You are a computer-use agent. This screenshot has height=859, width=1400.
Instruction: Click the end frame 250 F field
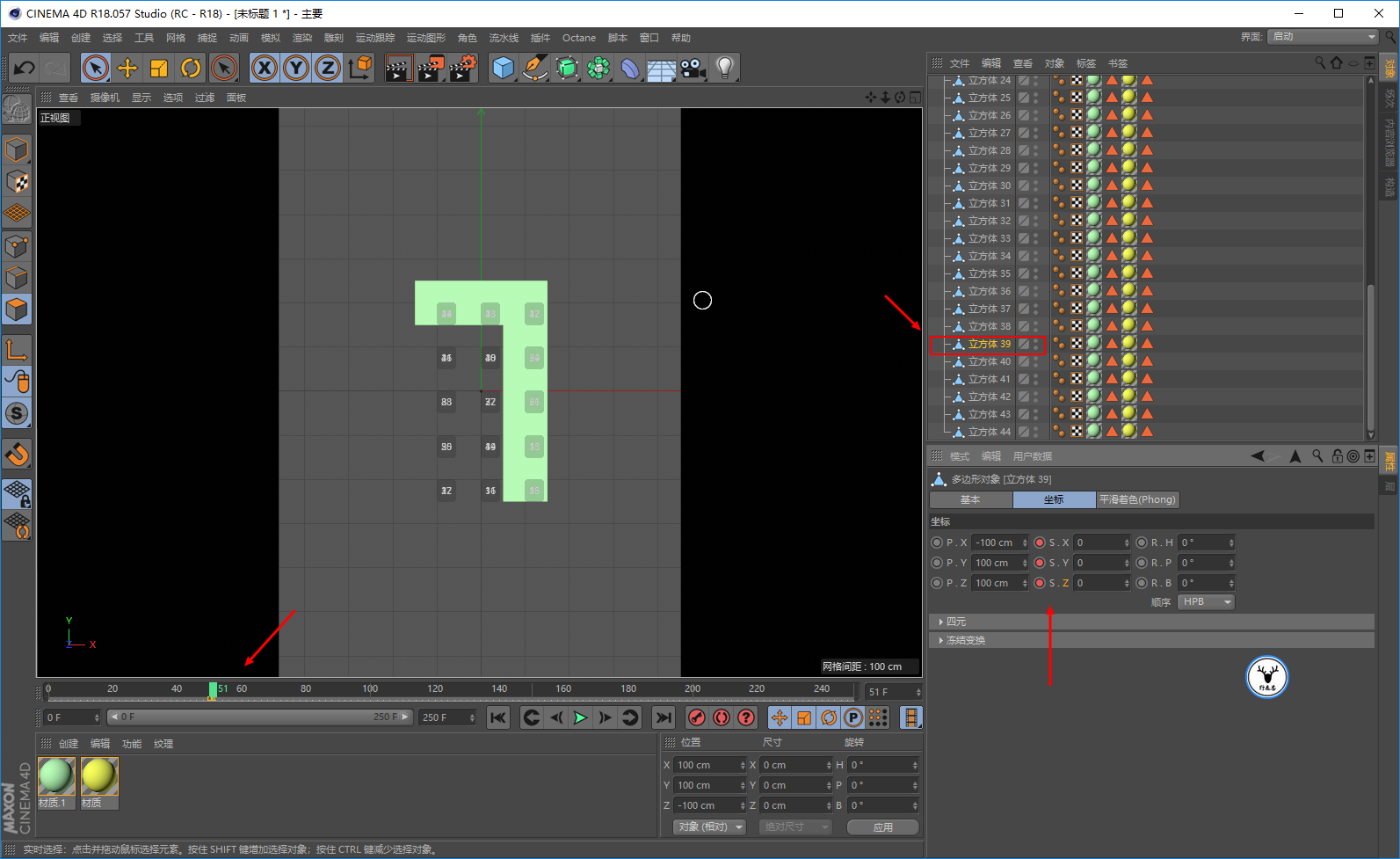click(447, 717)
